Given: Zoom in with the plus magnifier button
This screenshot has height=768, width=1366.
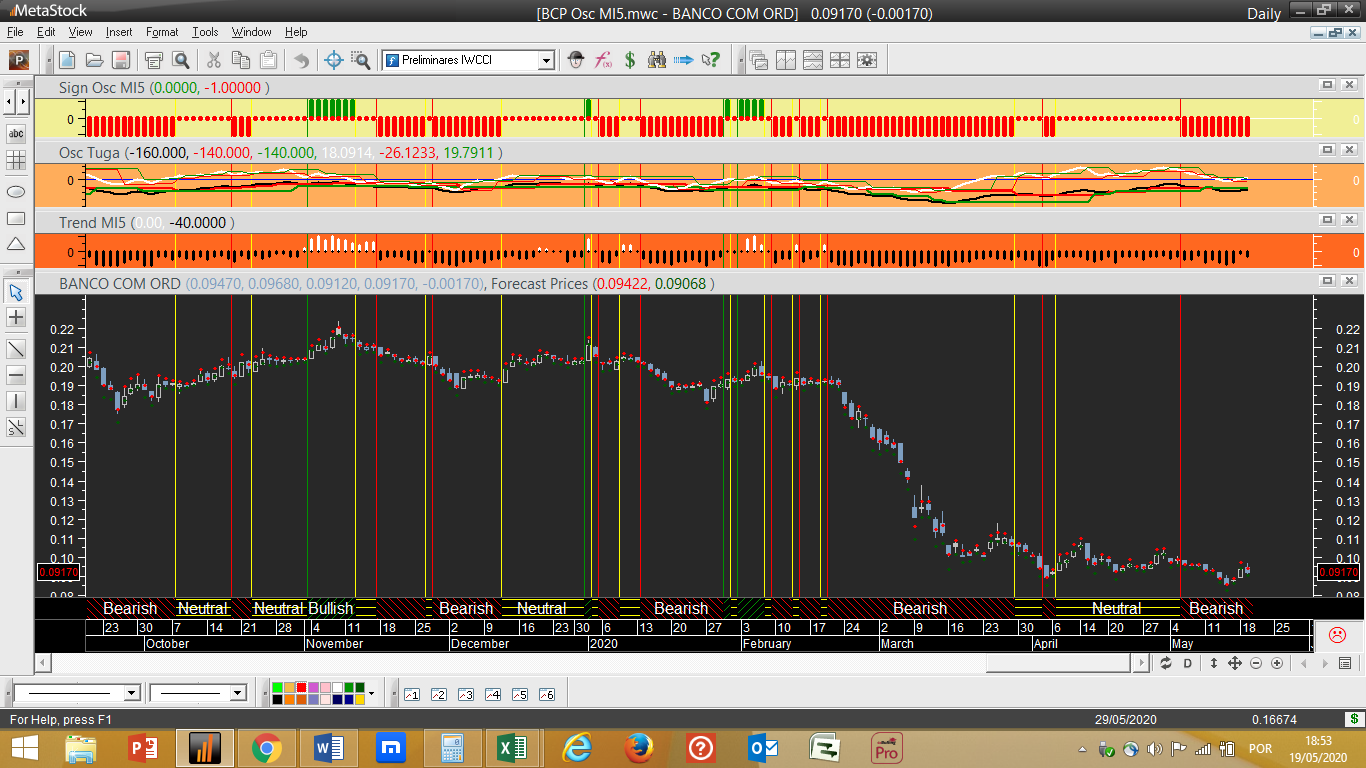Looking at the screenshot, I should click(1277, 663).
